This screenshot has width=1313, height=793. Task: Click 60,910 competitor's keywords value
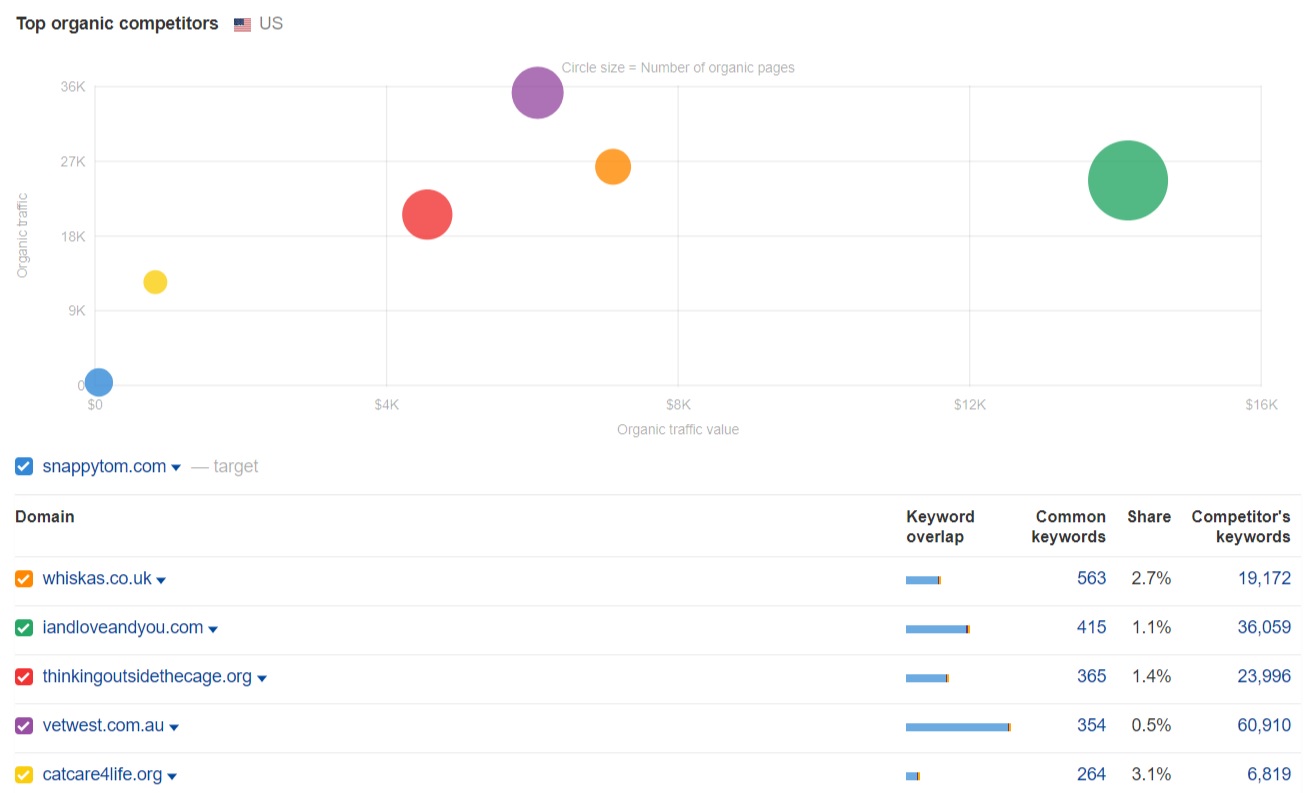1263,725
